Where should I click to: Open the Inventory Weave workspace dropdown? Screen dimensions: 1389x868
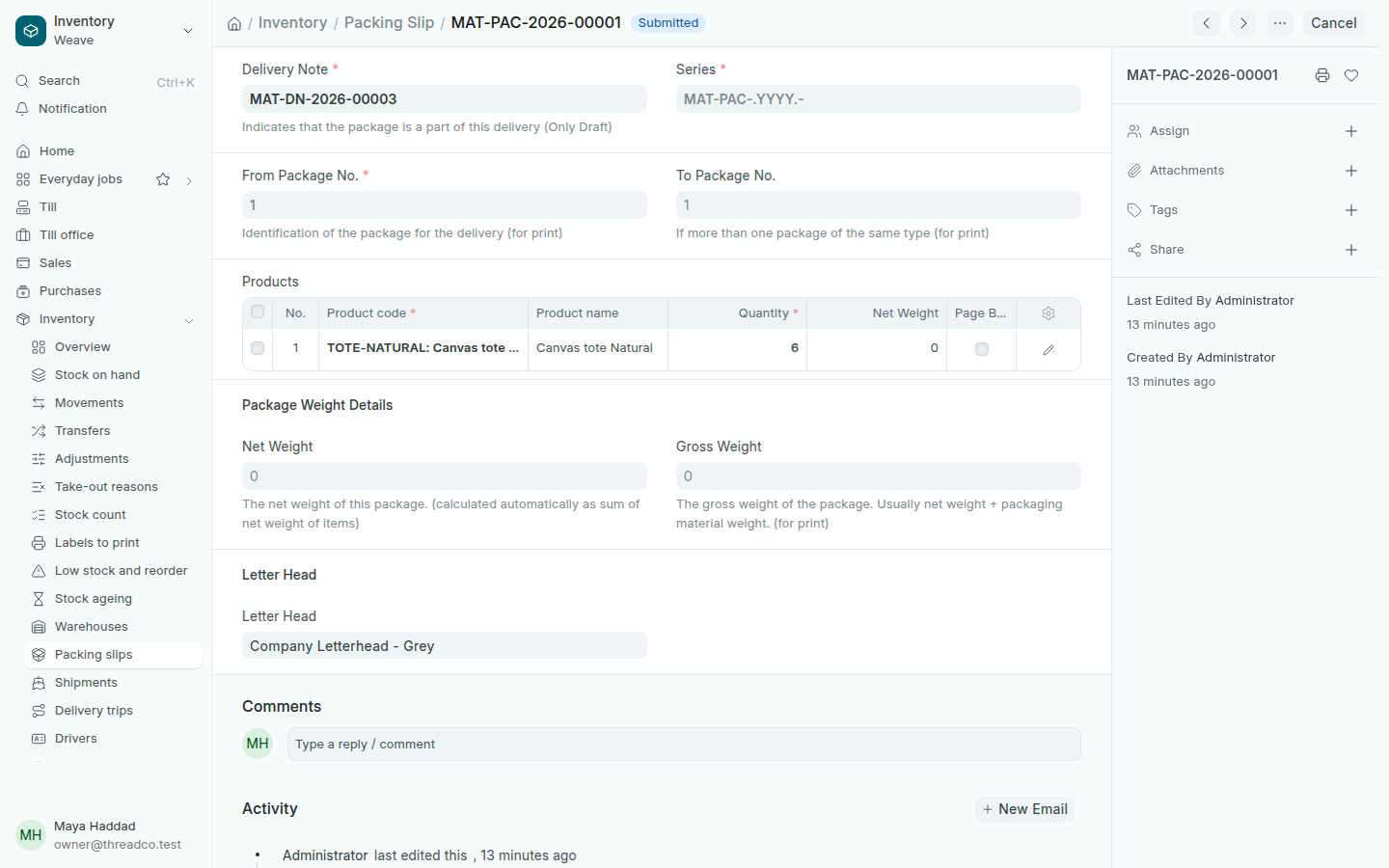(188, 31)
